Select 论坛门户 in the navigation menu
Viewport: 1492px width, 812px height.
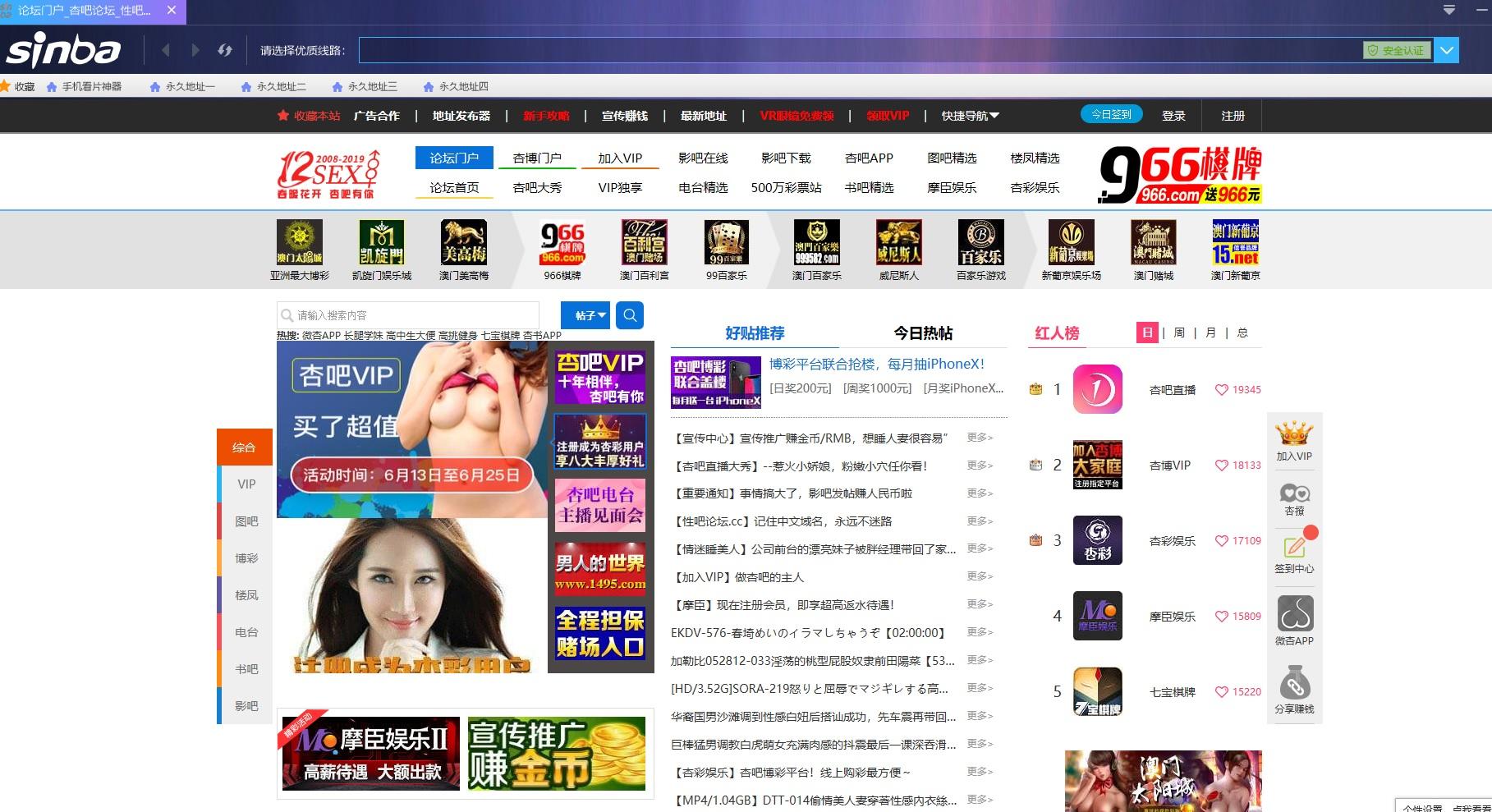tap(452, 158)
